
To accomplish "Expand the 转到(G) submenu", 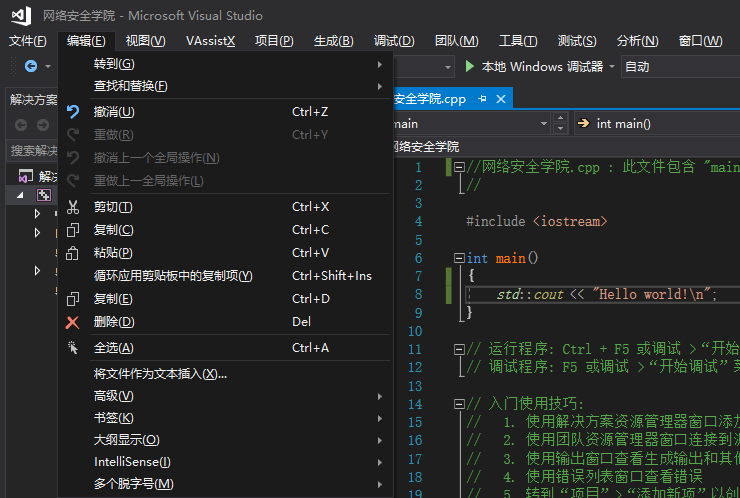I will click(x=226, y=64).
